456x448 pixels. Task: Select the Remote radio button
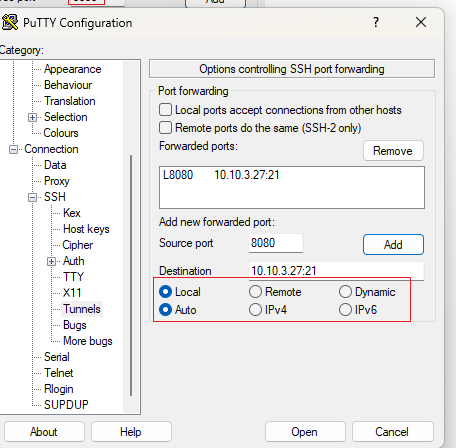[x=255, y=292]
